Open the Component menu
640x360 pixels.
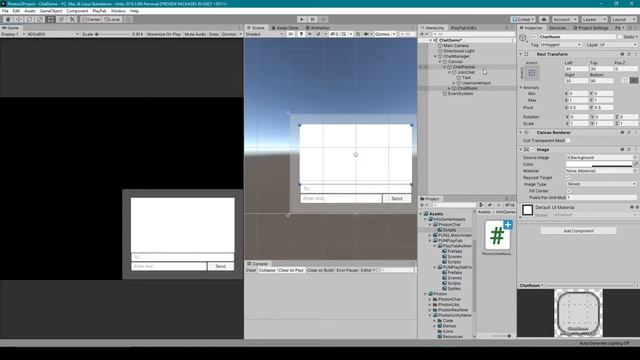pos(77,11)
